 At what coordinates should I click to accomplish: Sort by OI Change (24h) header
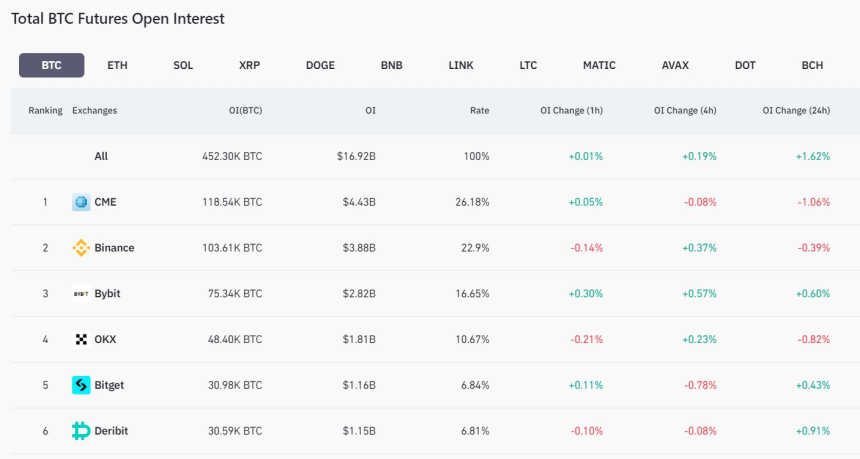(x=796, y=110)
